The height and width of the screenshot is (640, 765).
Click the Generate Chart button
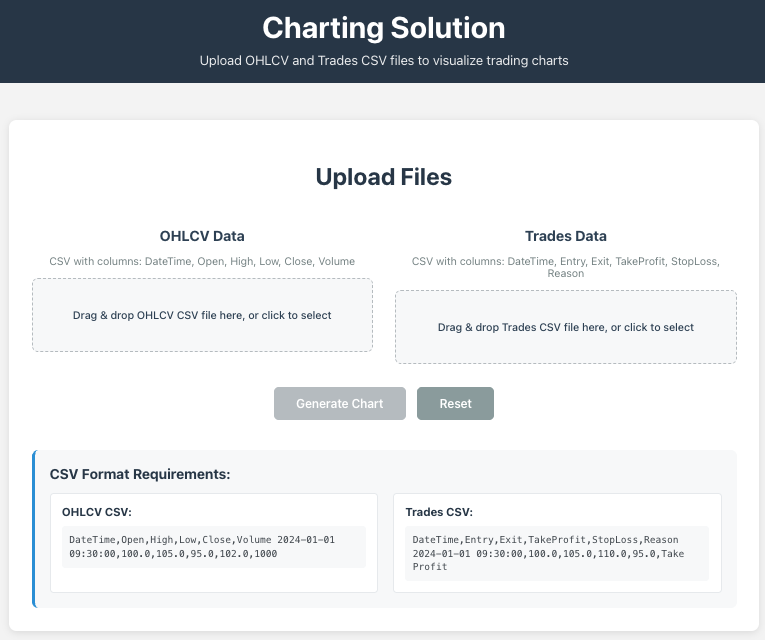(x=340, y=403)
